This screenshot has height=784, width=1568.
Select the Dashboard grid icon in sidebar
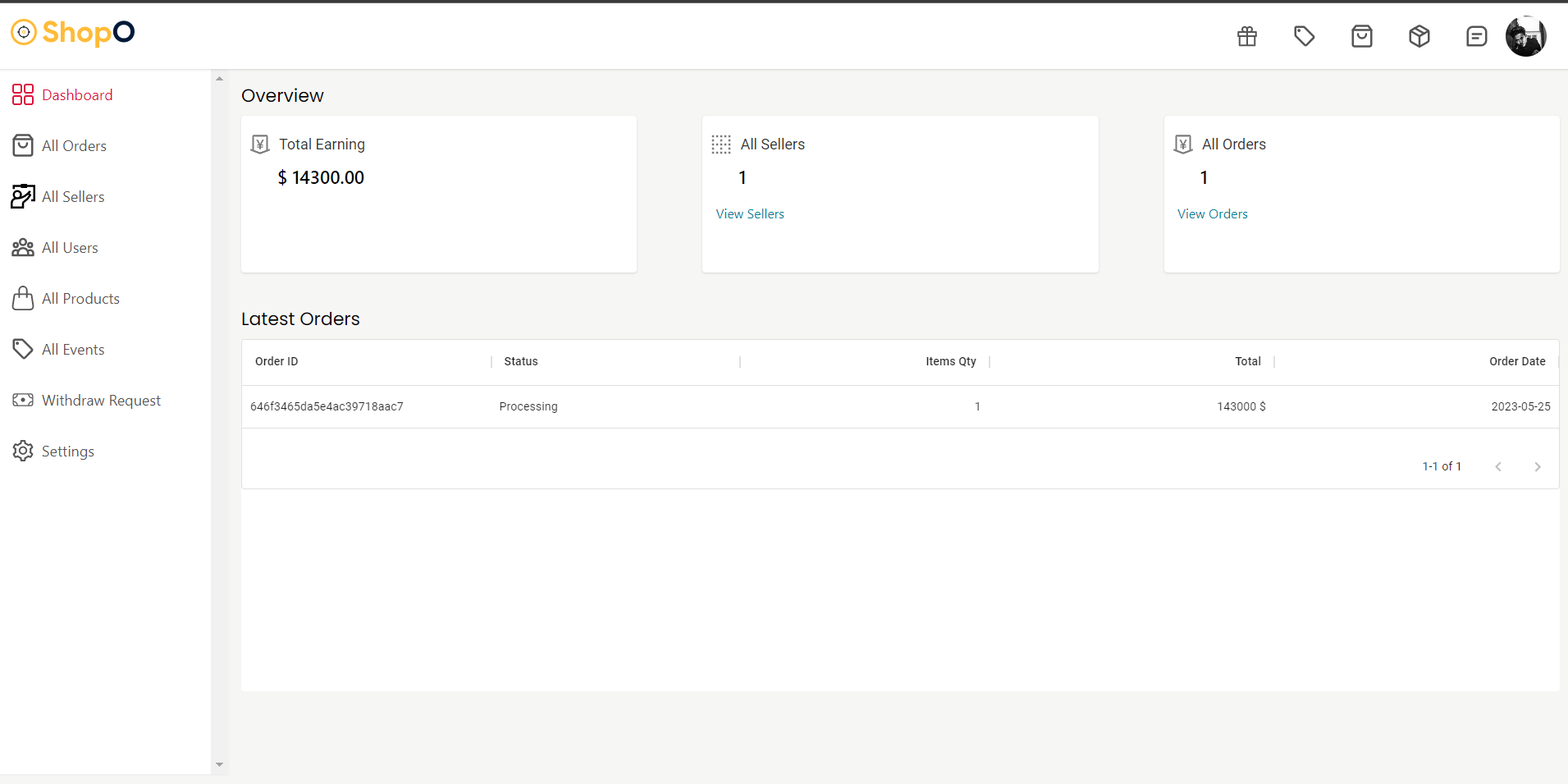23,94
